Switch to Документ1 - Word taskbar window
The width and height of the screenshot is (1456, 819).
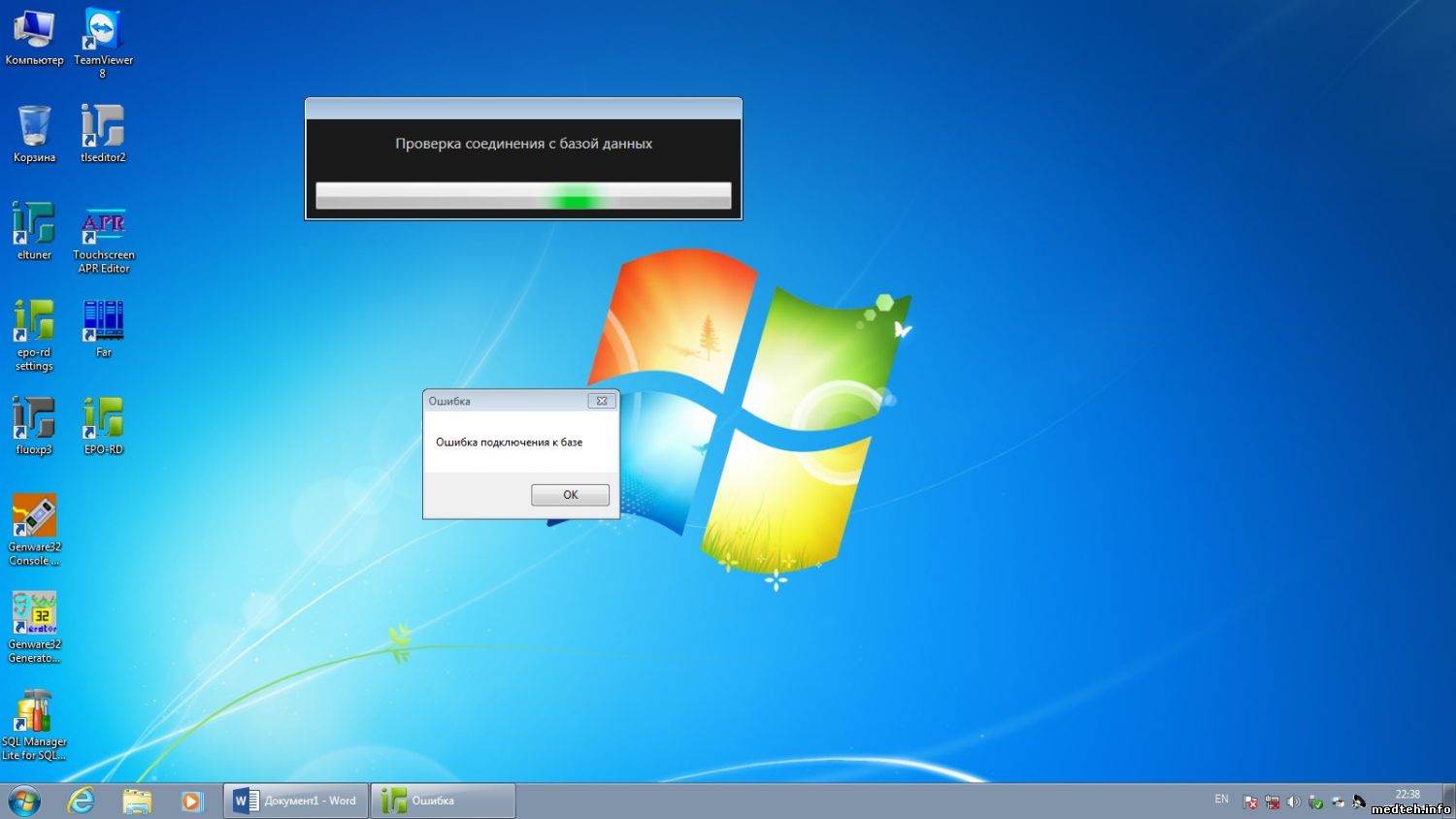tap(296, 801)
